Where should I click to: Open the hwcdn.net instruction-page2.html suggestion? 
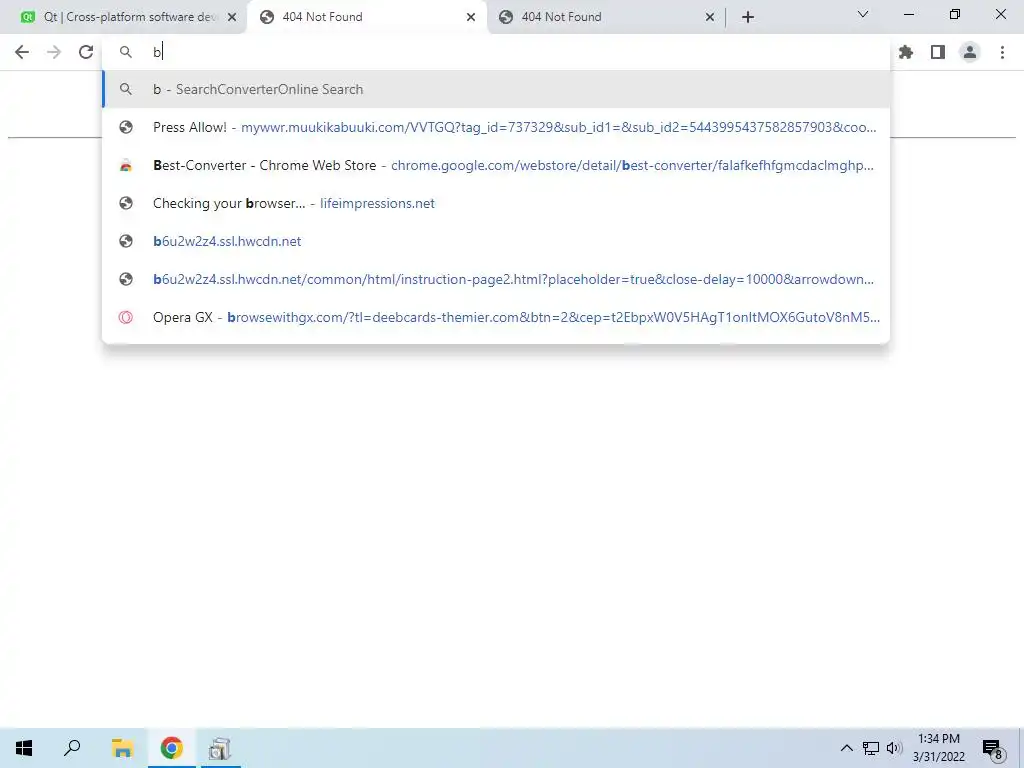coord(496,279)
